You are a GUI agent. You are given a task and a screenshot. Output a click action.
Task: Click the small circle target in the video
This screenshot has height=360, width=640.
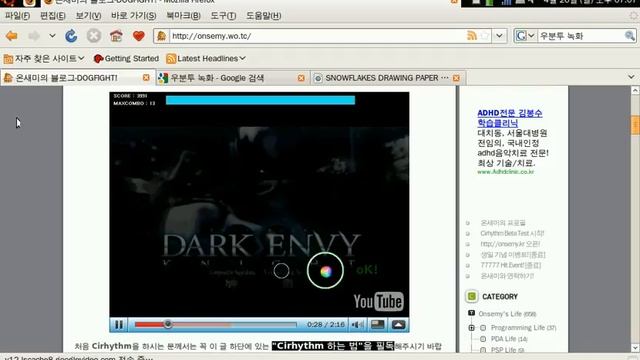(281, 270)
